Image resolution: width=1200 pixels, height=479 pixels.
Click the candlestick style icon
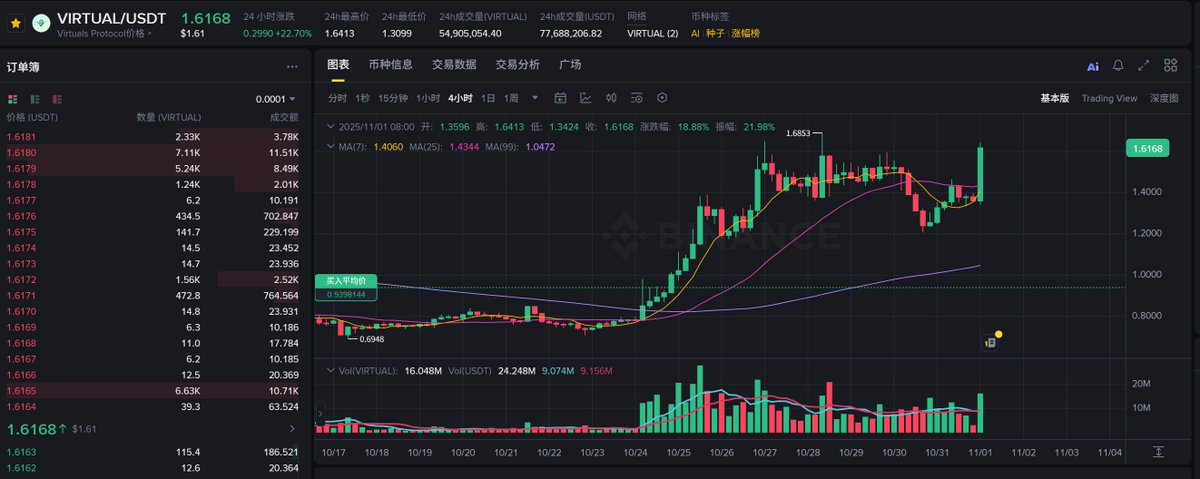point(611,98)
